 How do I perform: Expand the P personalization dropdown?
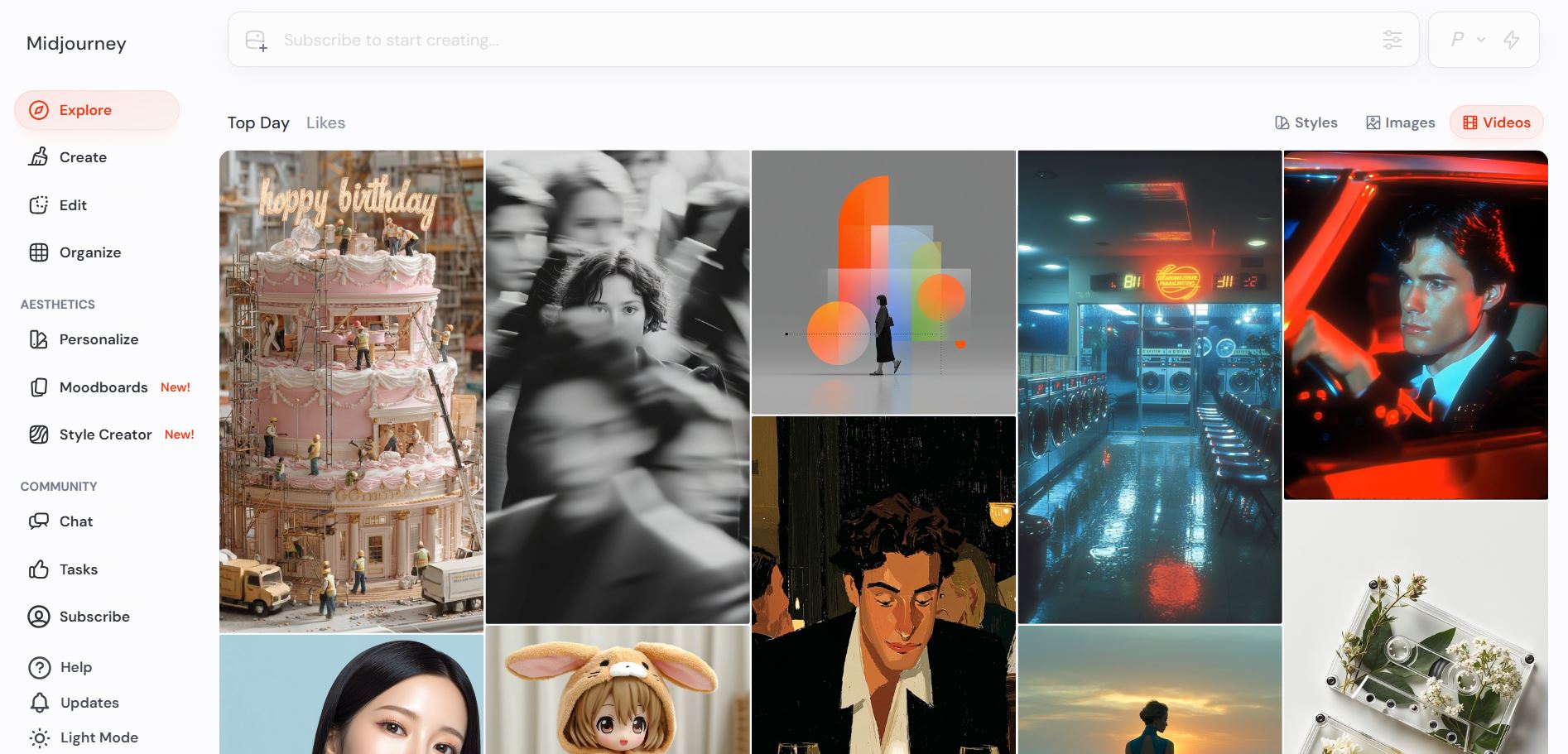1468,40
